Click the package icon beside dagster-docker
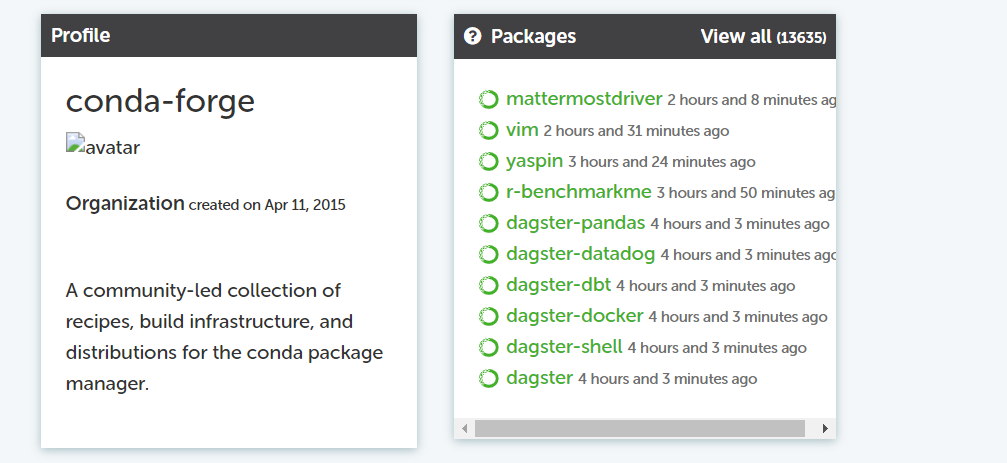1007x463 pixels. click(488, 316)
